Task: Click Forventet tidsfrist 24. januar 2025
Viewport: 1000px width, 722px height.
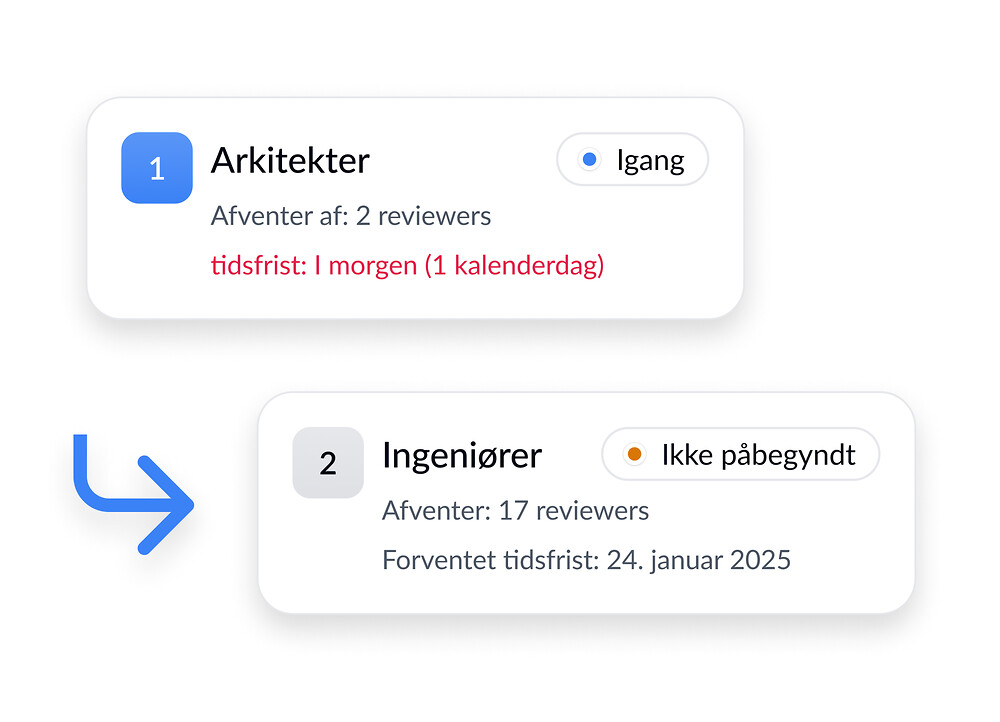Action: pos(586,560)
